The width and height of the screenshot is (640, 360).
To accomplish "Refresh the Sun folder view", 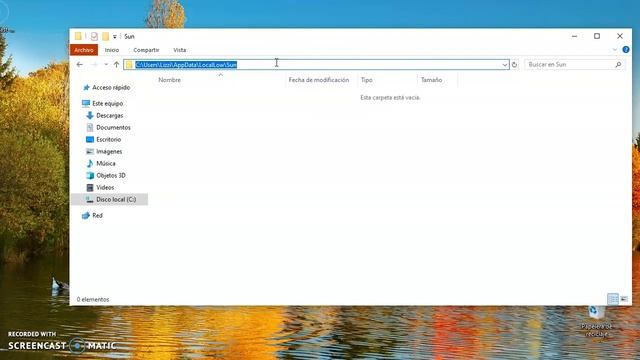I will tap(514, 64).
